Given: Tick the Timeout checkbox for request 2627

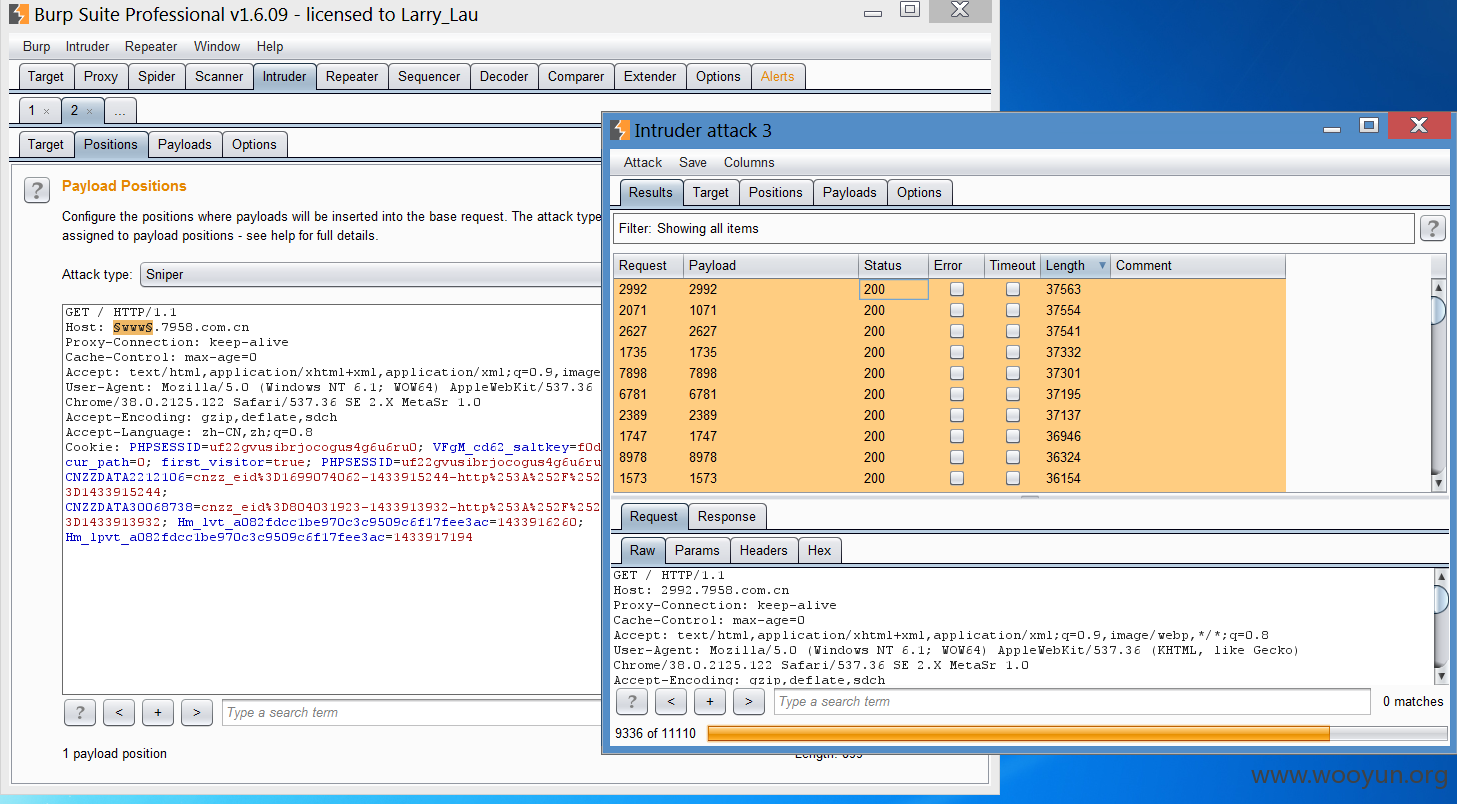Looking at the screenshot, I should click(1013, 331).
